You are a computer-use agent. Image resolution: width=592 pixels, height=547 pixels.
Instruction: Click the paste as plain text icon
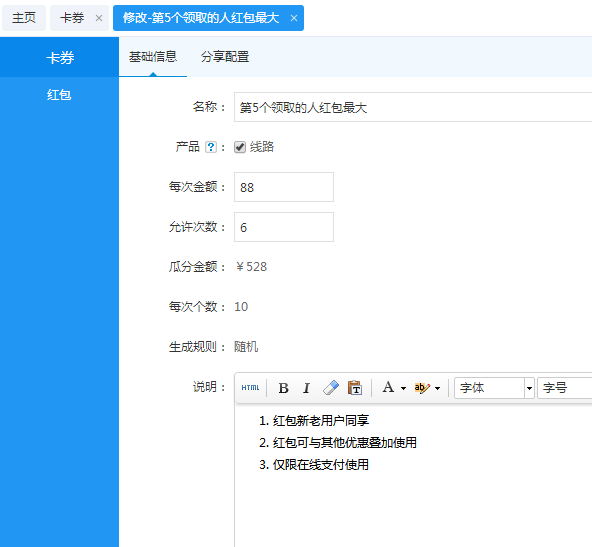click(355, 388)
